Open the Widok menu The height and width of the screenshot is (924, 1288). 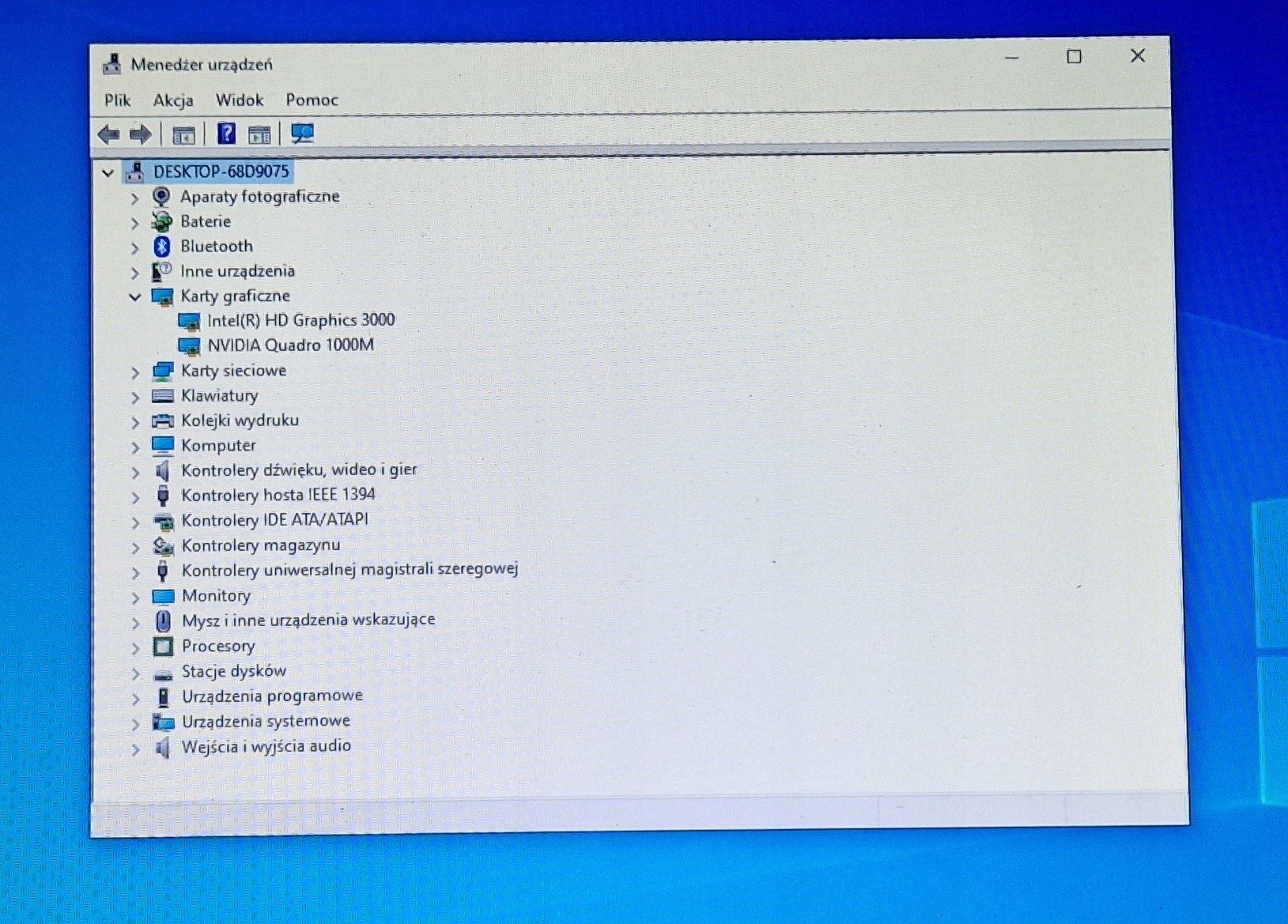tap(240, 100)
